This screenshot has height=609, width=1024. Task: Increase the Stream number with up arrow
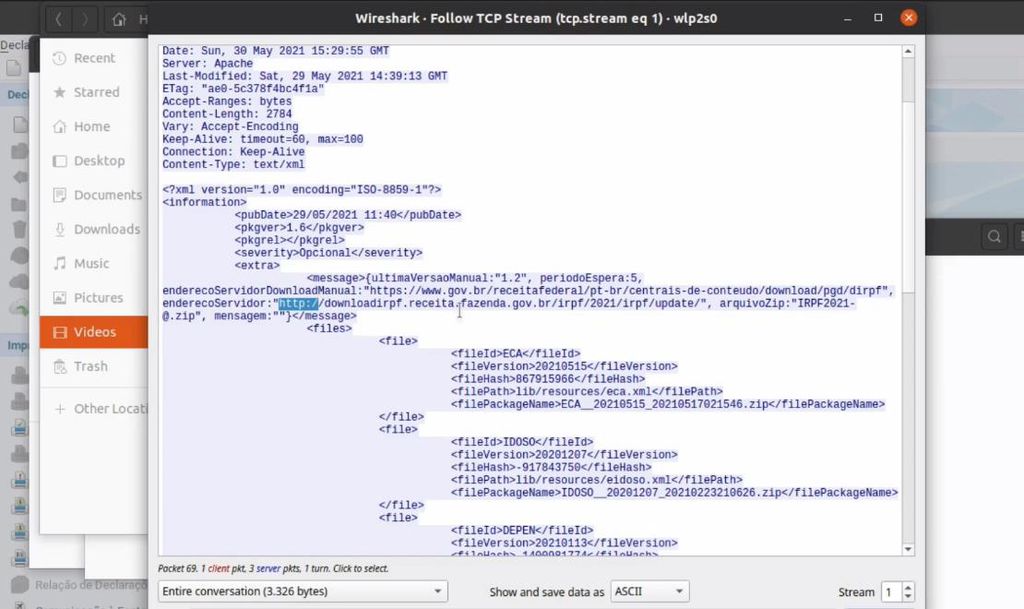908,587
